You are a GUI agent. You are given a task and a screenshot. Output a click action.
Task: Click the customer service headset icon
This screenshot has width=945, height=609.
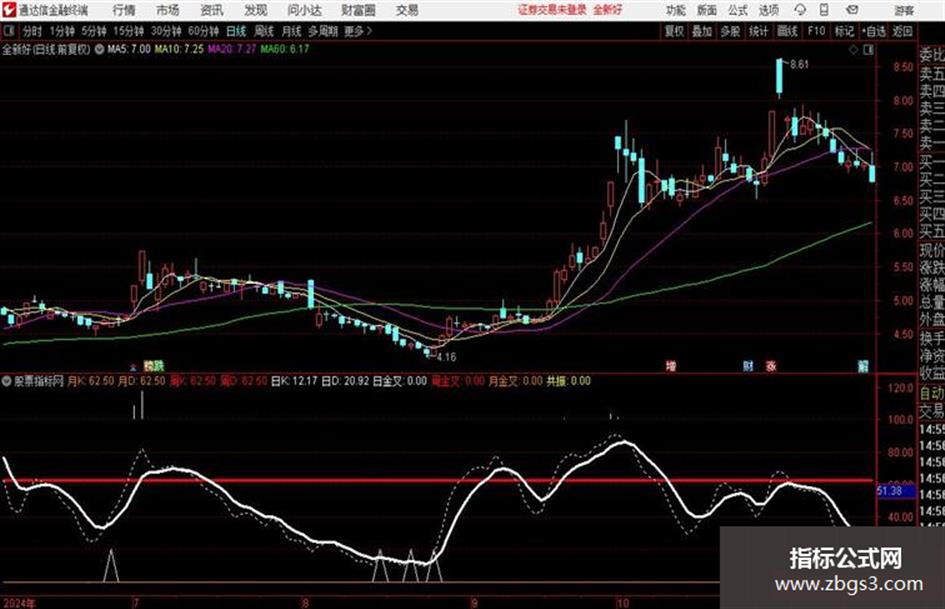pos(800,10)
